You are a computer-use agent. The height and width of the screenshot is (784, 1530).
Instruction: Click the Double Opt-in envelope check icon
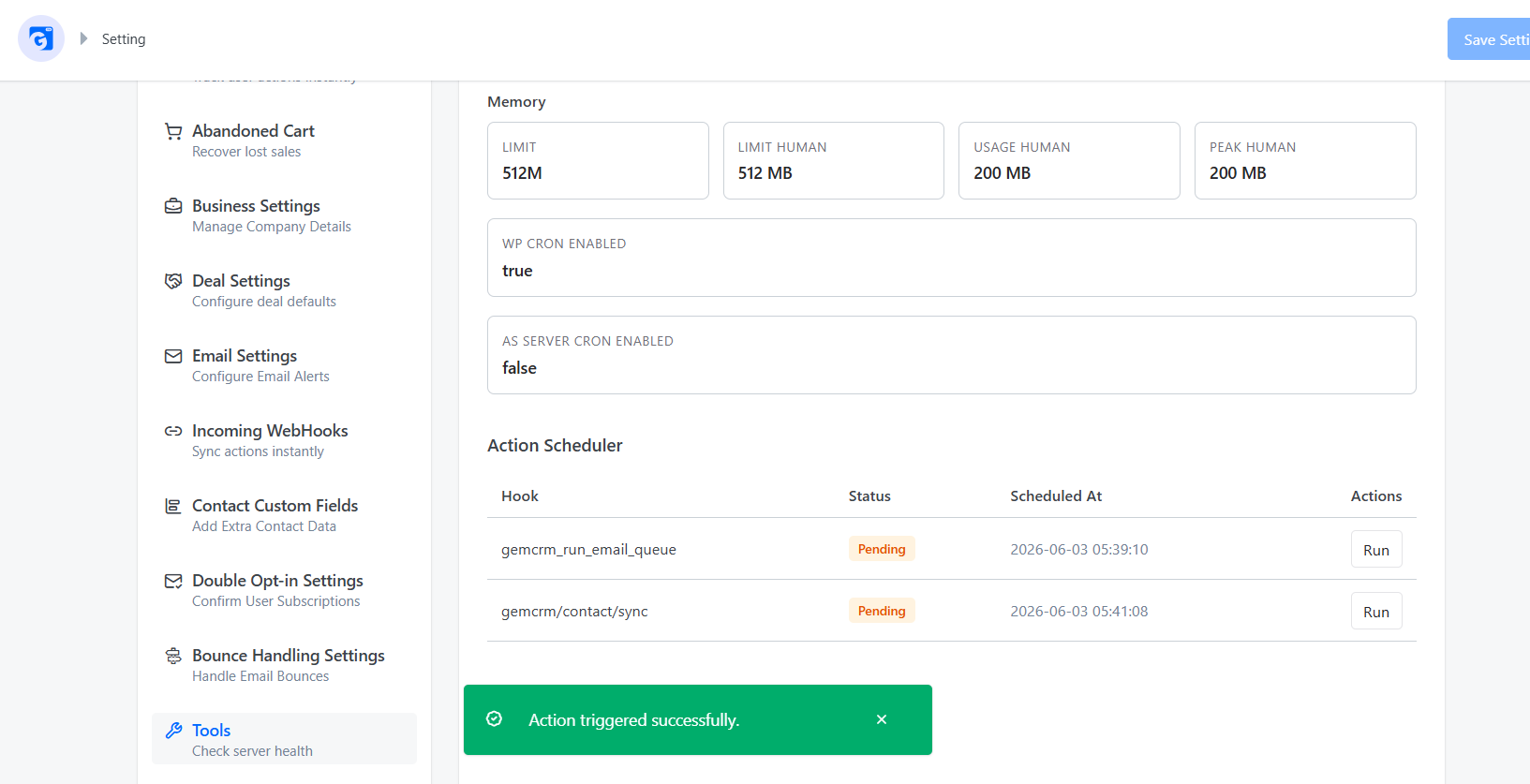coord(173,581)
